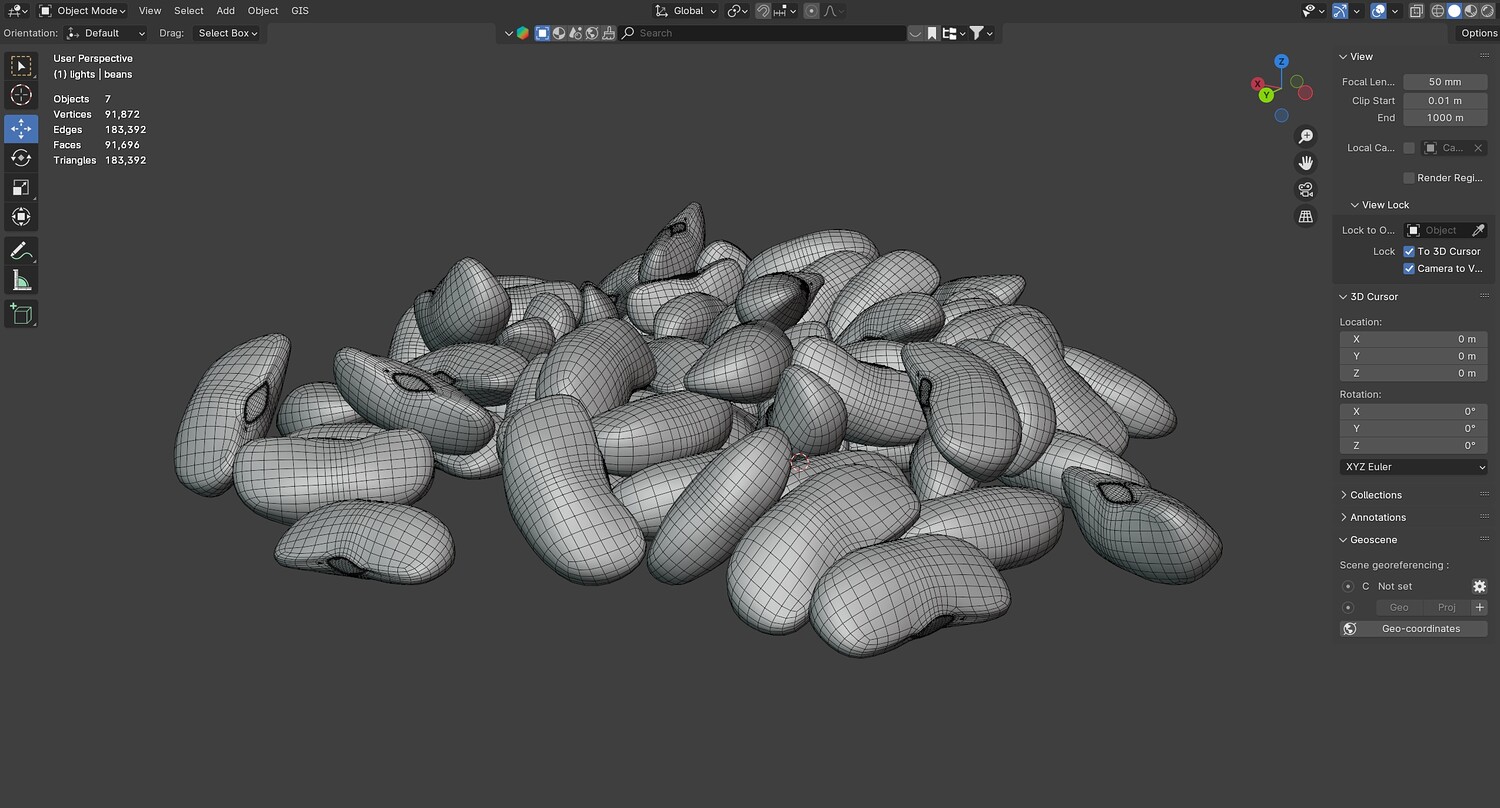1500x808 pixels.
Task: Open the Select menu
Action: [189, 11]
